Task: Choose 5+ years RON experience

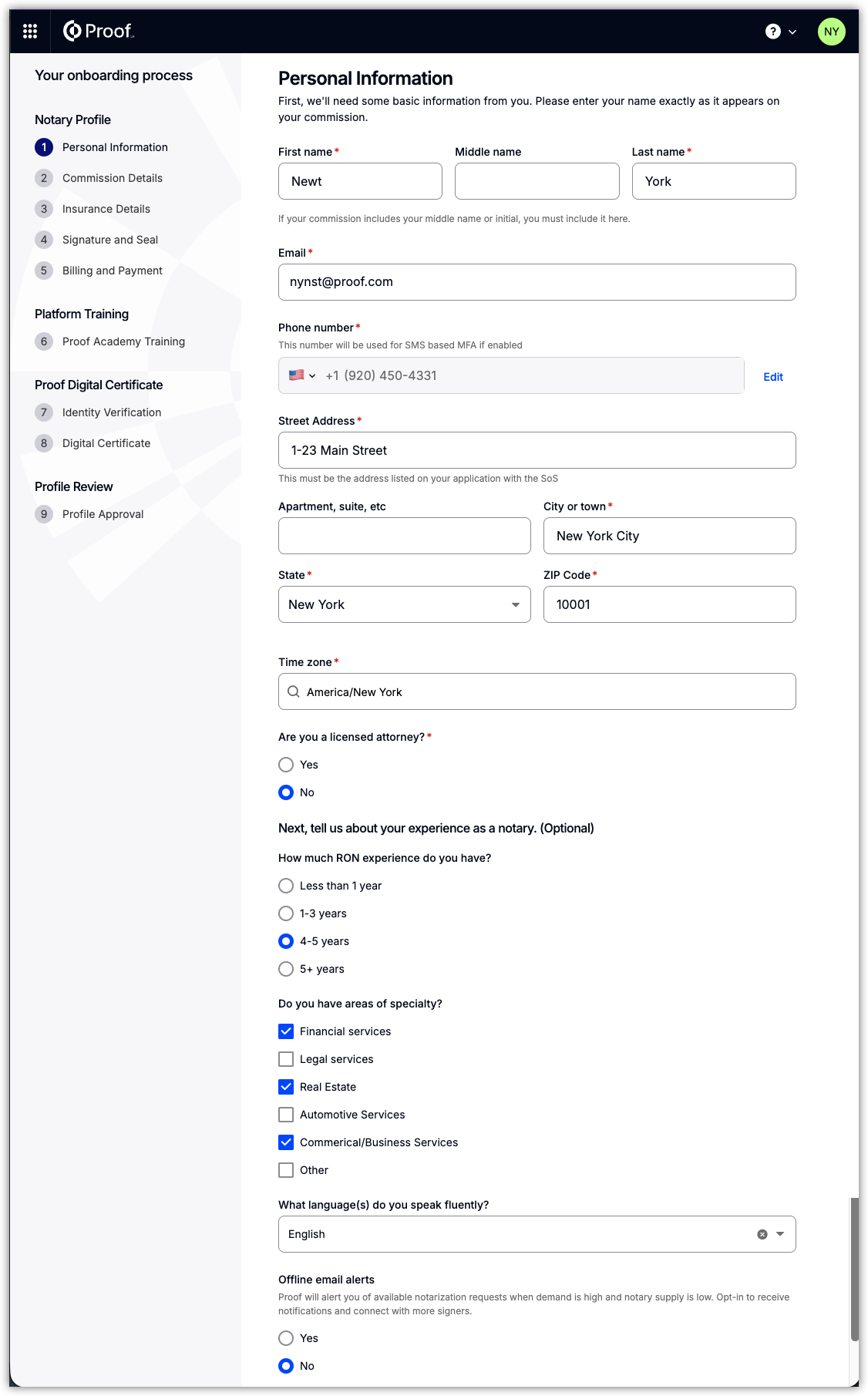Action: coord(286,969)
